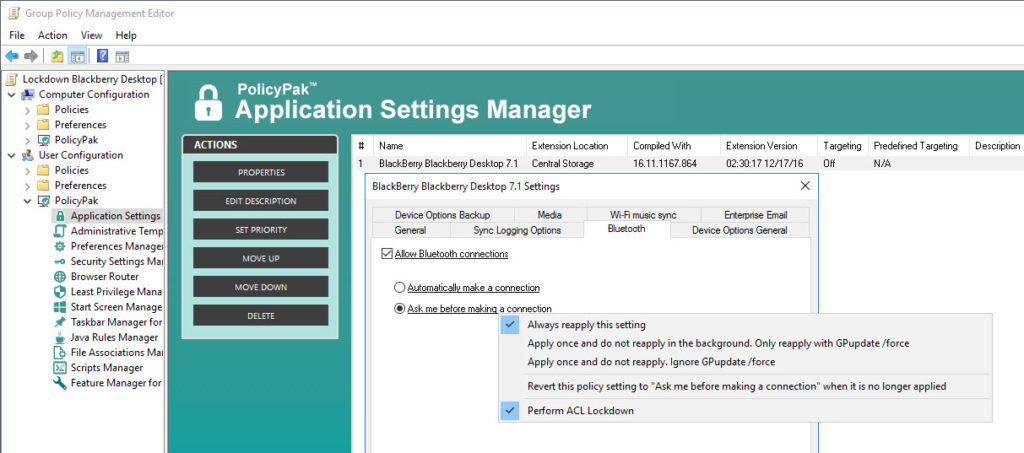This screenshot has width=1024, height=453.
Task: Click the Up one level folder icon
Action: (57, 56)
